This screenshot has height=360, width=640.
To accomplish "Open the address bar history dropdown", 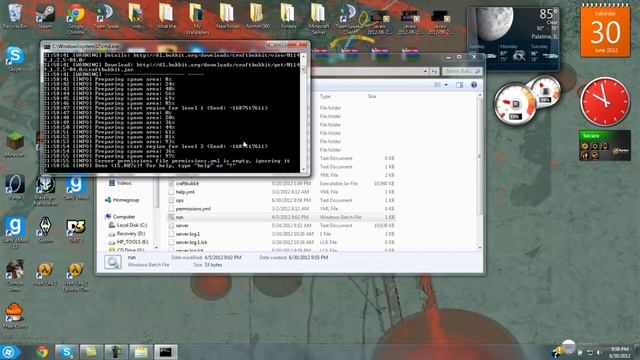I will tap(425, 71).
